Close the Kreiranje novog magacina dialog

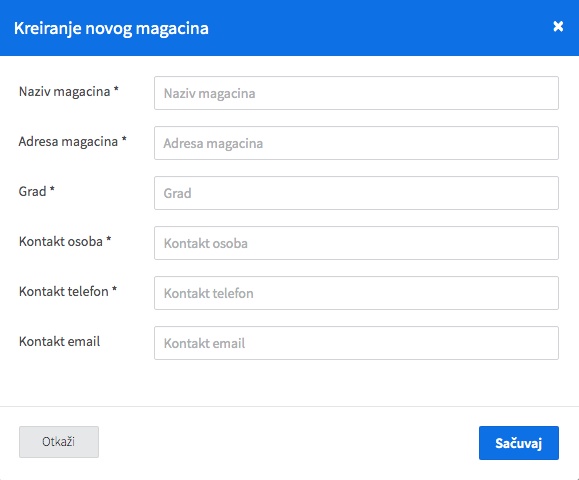tap(558, 26)
